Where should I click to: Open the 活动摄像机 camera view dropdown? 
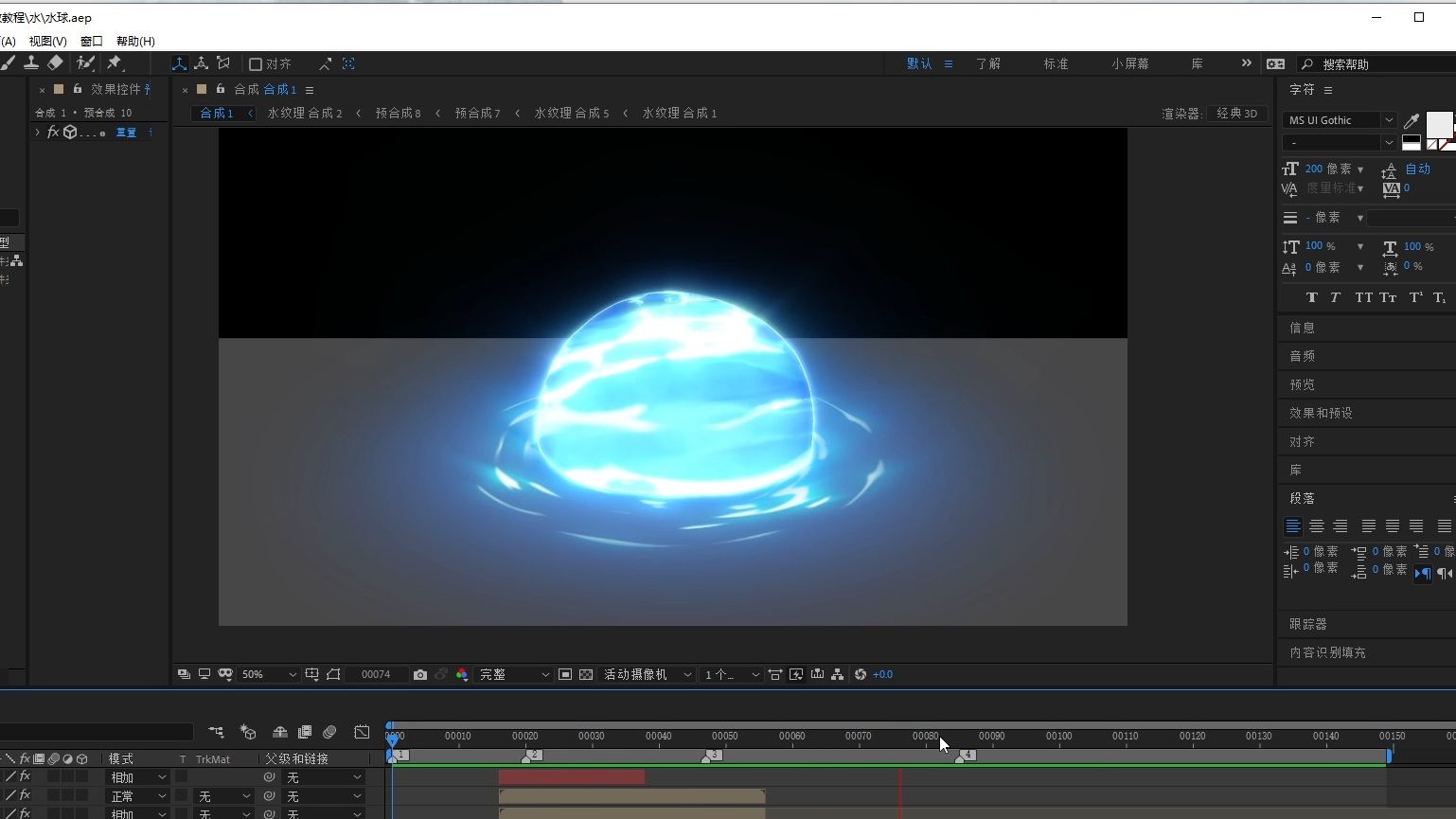(647, 674)
